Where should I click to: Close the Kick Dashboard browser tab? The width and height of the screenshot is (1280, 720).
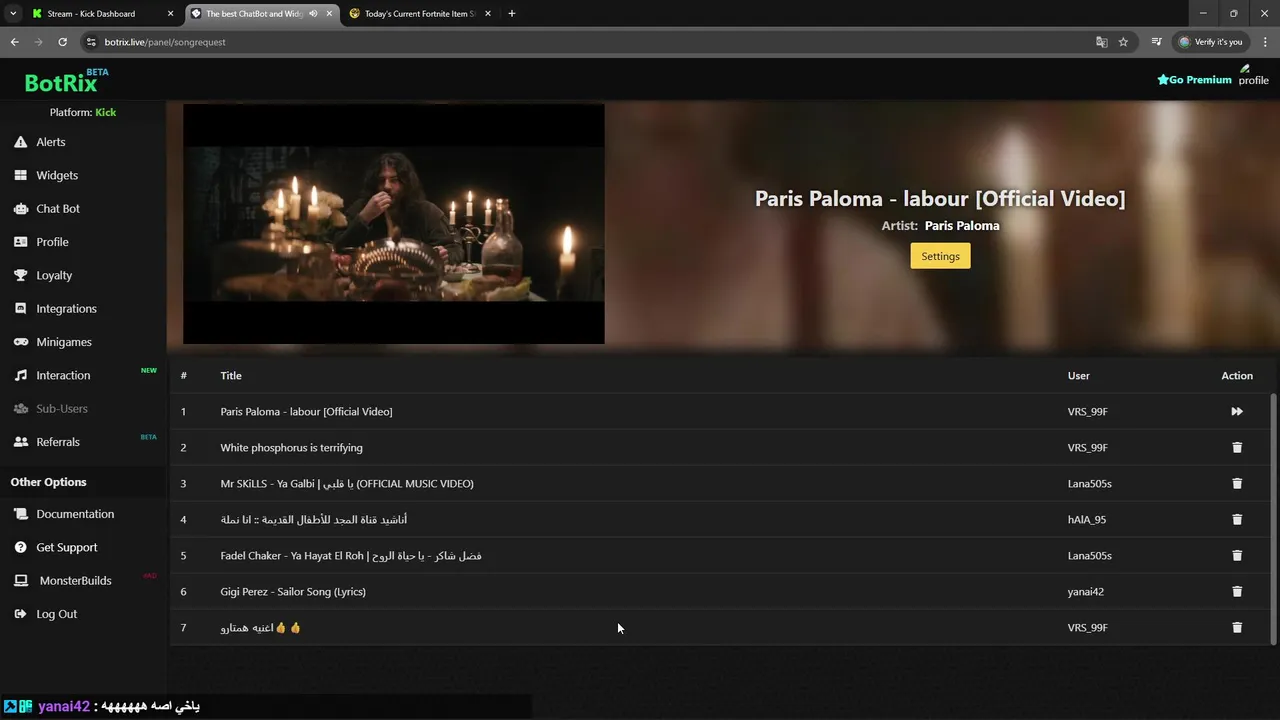coord(170,14)
